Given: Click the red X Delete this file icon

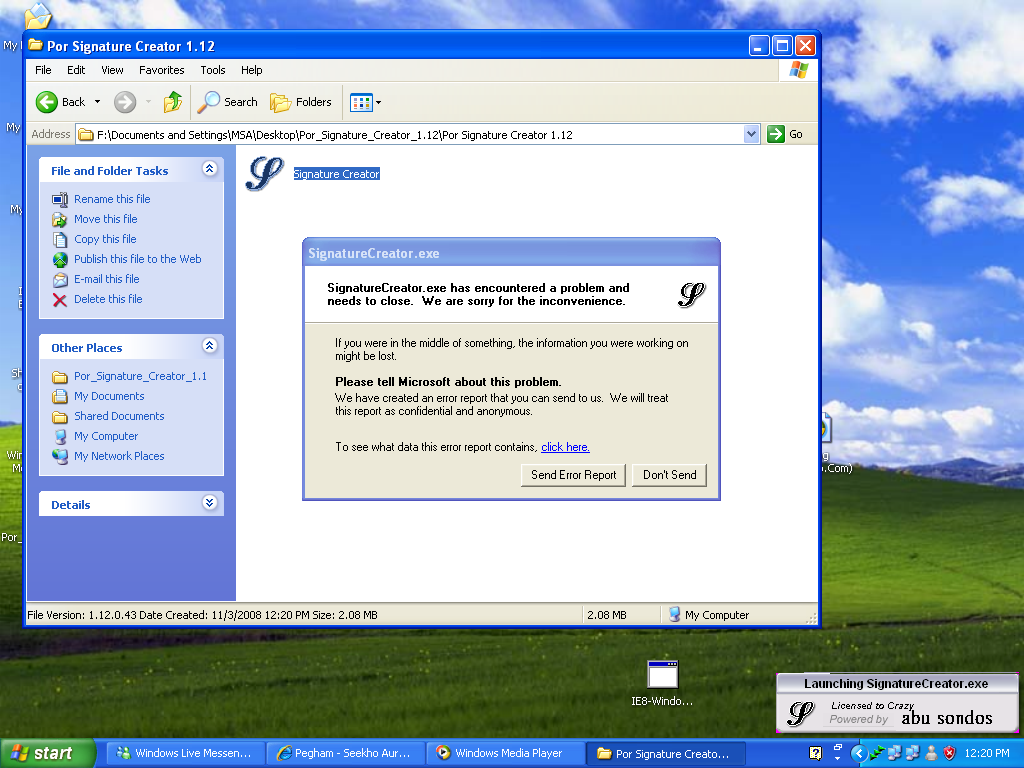Looking at the screenshot, I should [x=60, y=300].
